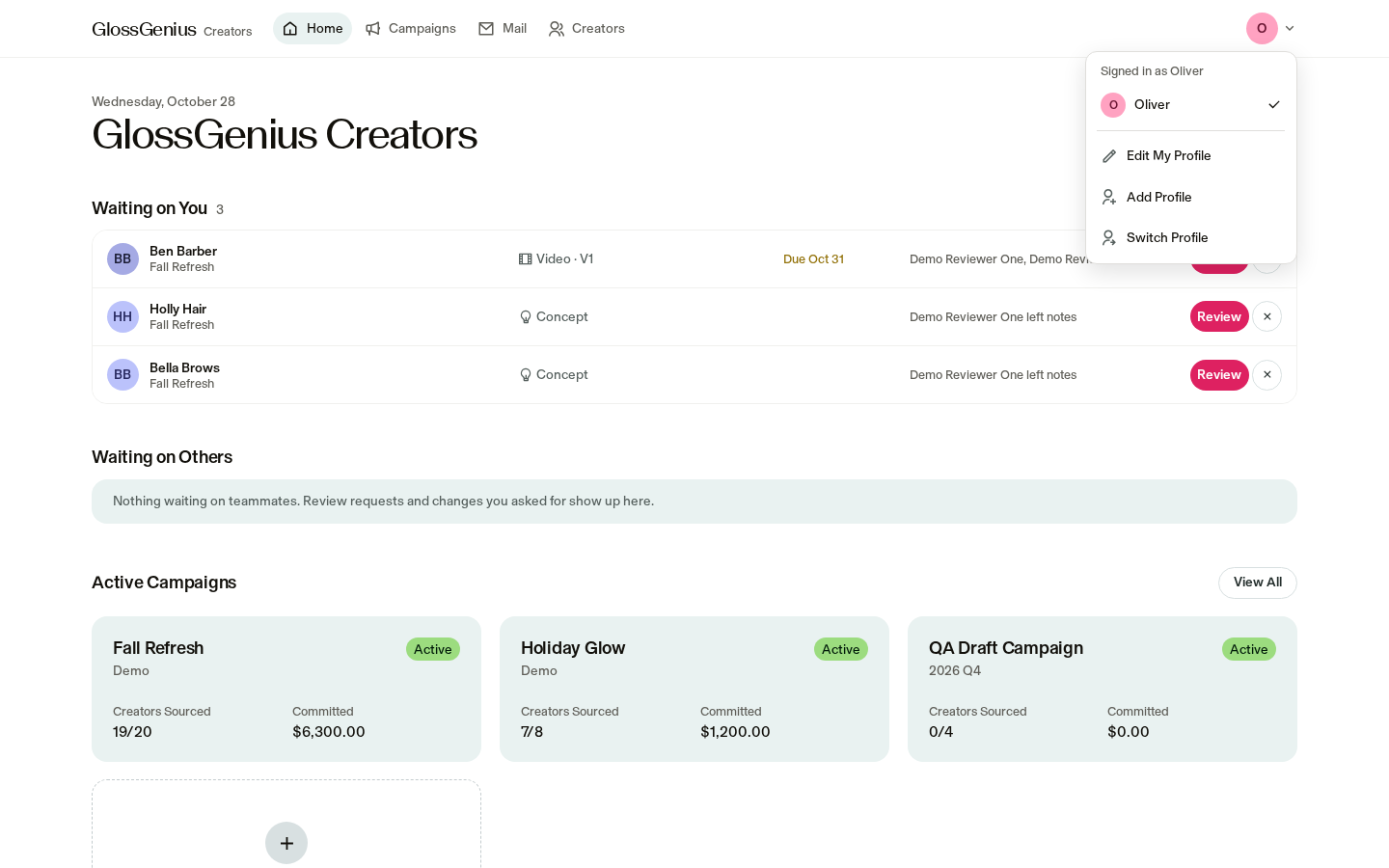1389x868 pixels.
Task: Click the add-person icon beside Add Profile
Action: (x=1109, y=197)
